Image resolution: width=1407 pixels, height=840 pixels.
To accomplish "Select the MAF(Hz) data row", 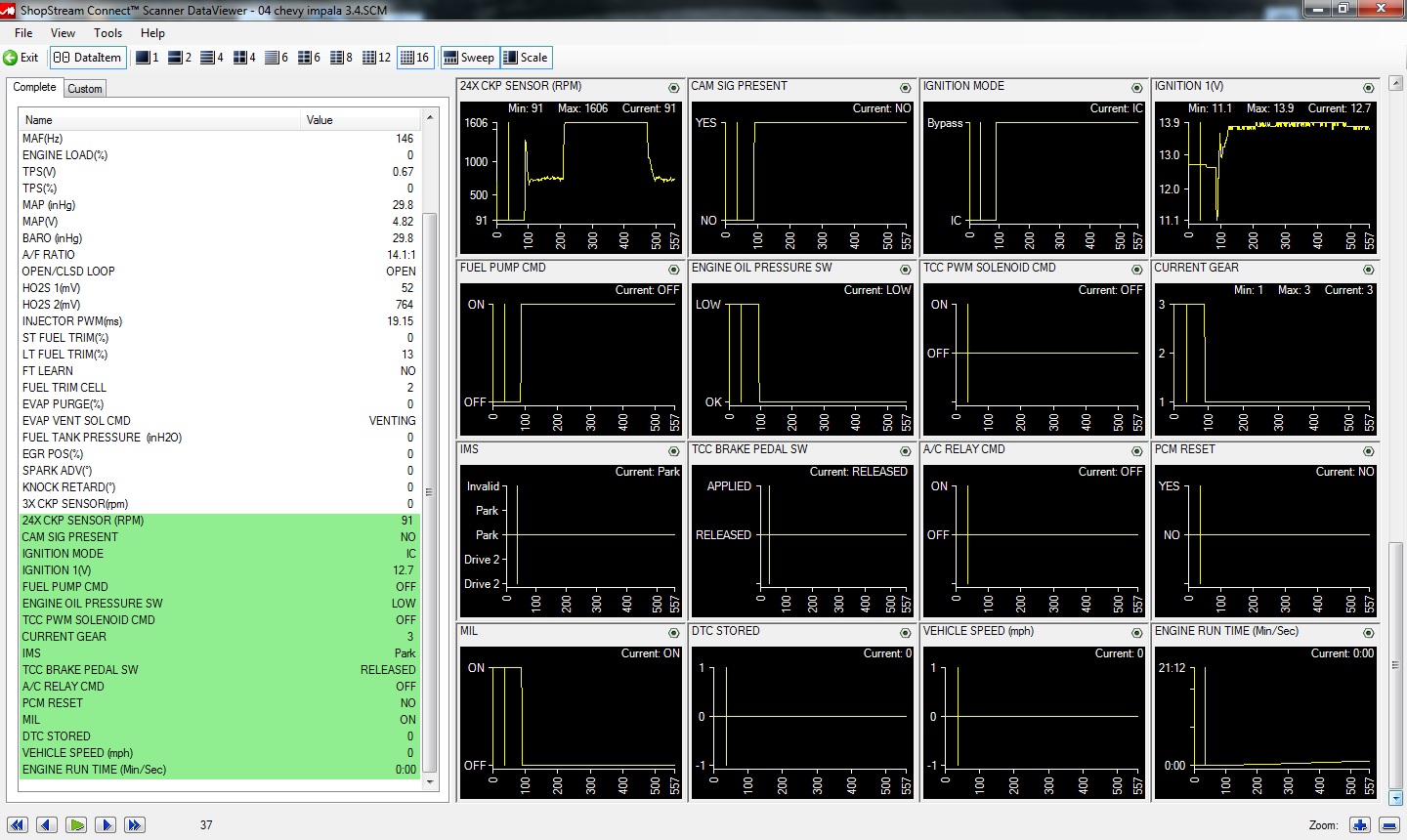I will (x=220, y=139).
